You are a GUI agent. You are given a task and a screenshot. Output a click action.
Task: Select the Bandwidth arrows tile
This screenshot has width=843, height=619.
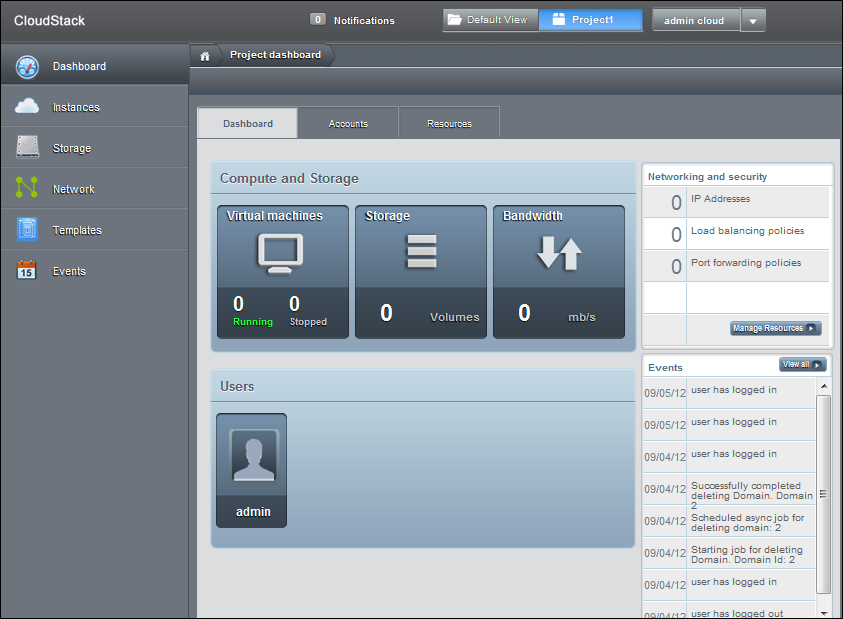coord(558,253)
